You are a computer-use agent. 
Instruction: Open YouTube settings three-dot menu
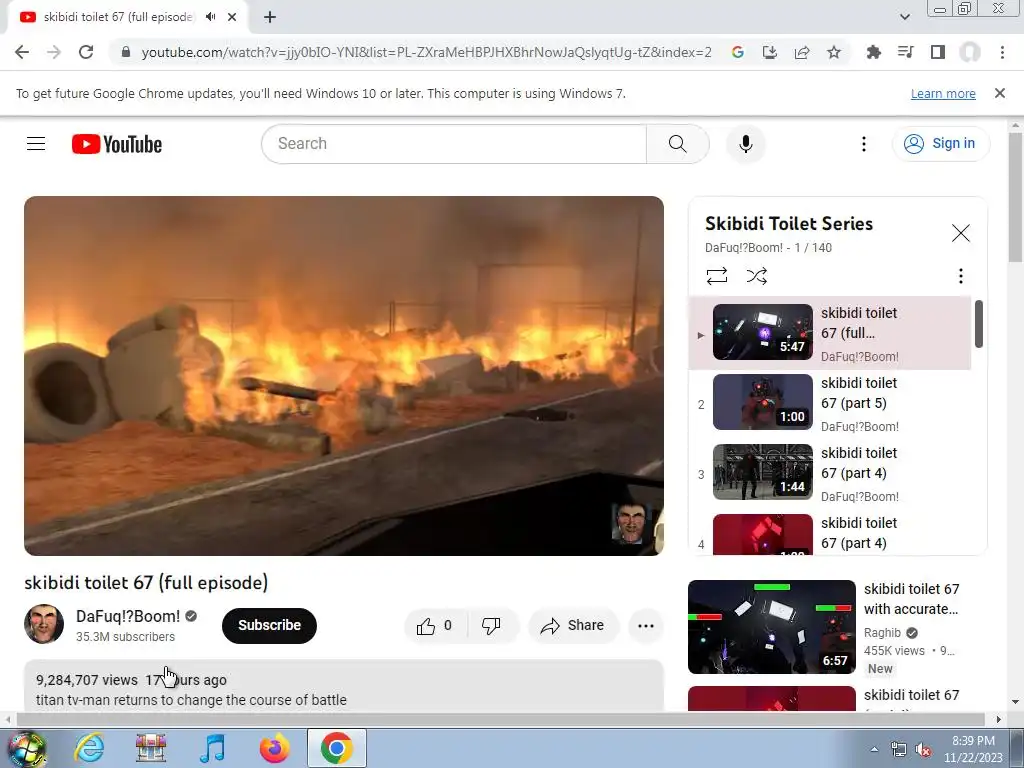tap(863, 144)
